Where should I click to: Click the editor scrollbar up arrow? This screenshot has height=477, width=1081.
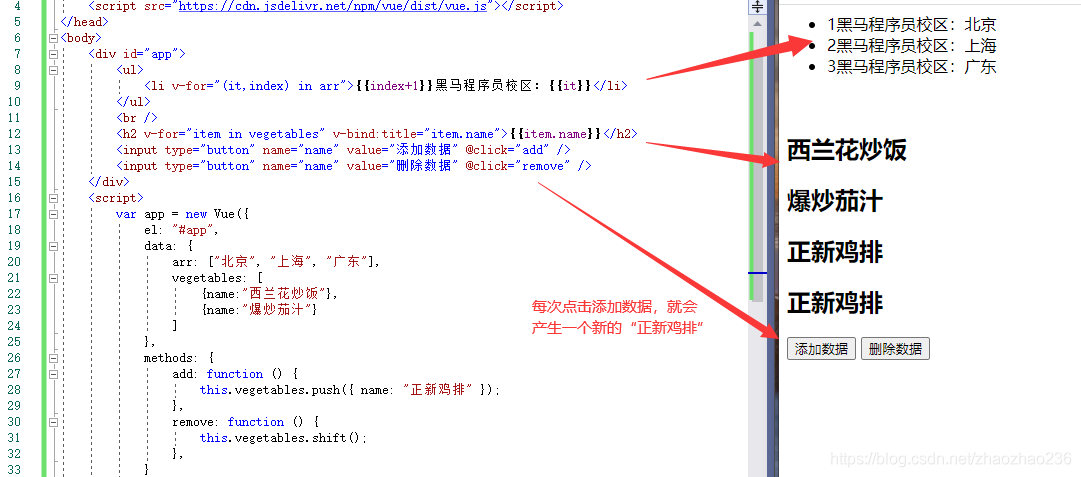pyautogui.click(x=757, y=23)
